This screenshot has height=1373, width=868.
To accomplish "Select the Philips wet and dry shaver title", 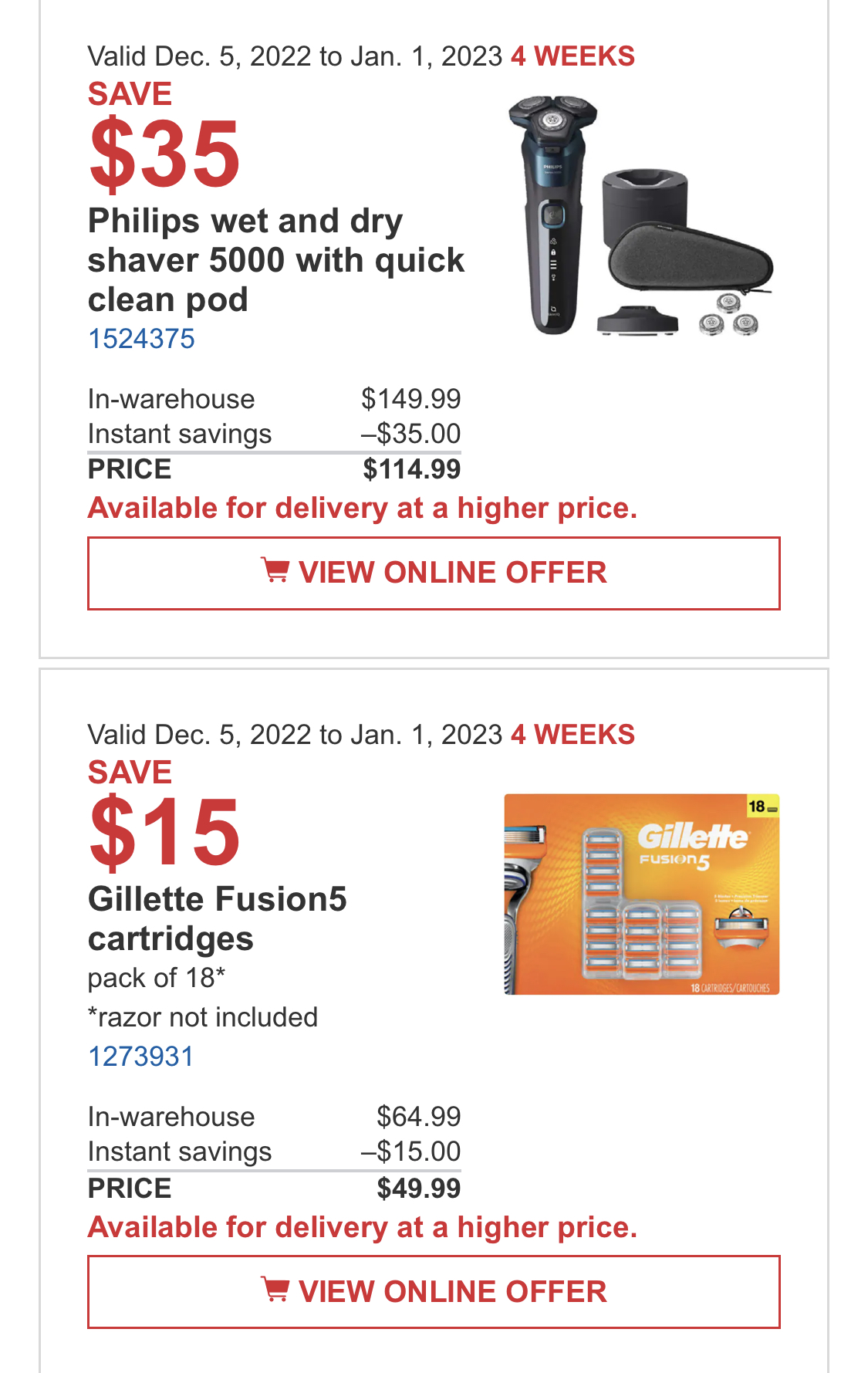I will [276, 260].
